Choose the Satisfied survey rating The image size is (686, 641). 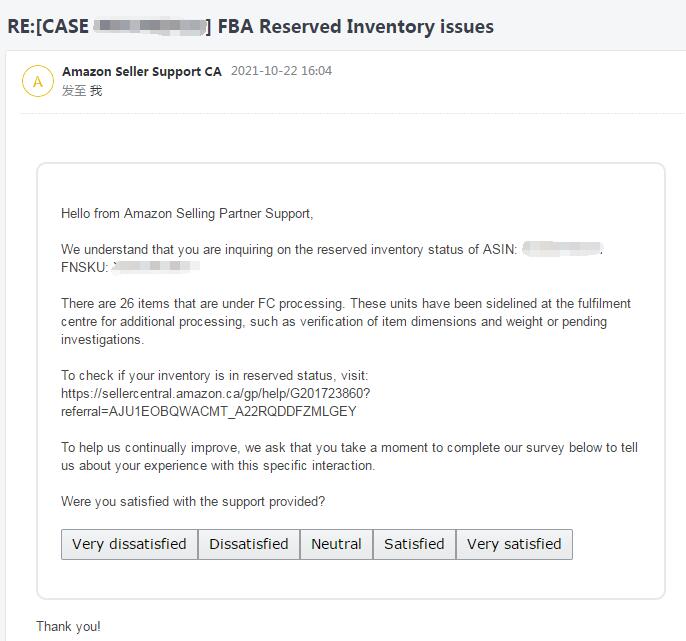coord(414,544)
